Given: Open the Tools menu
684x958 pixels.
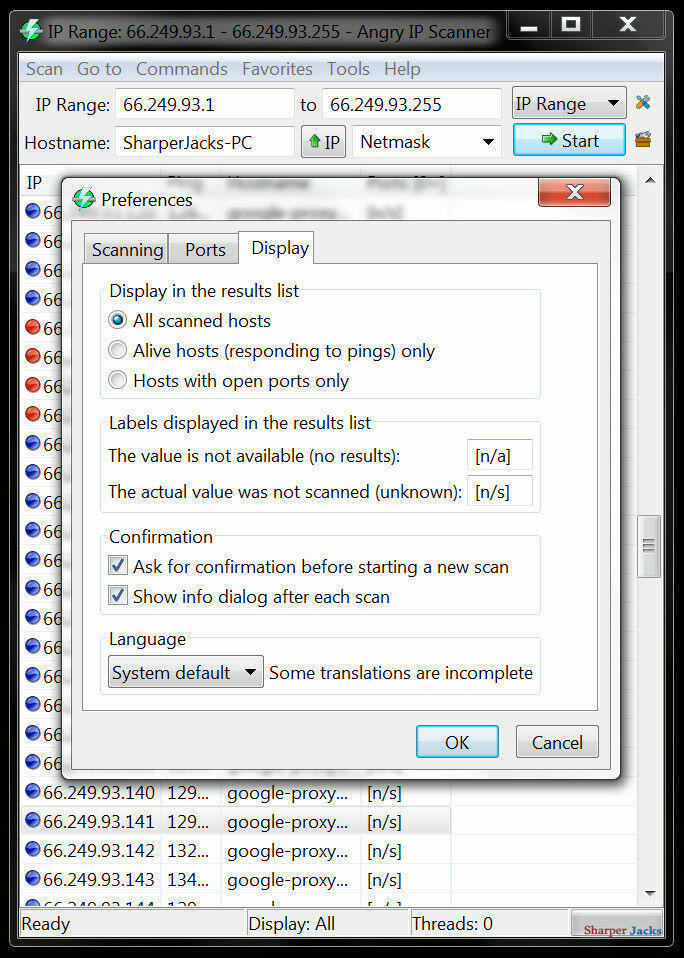Looking at the screenshot, I should (348, 68).
